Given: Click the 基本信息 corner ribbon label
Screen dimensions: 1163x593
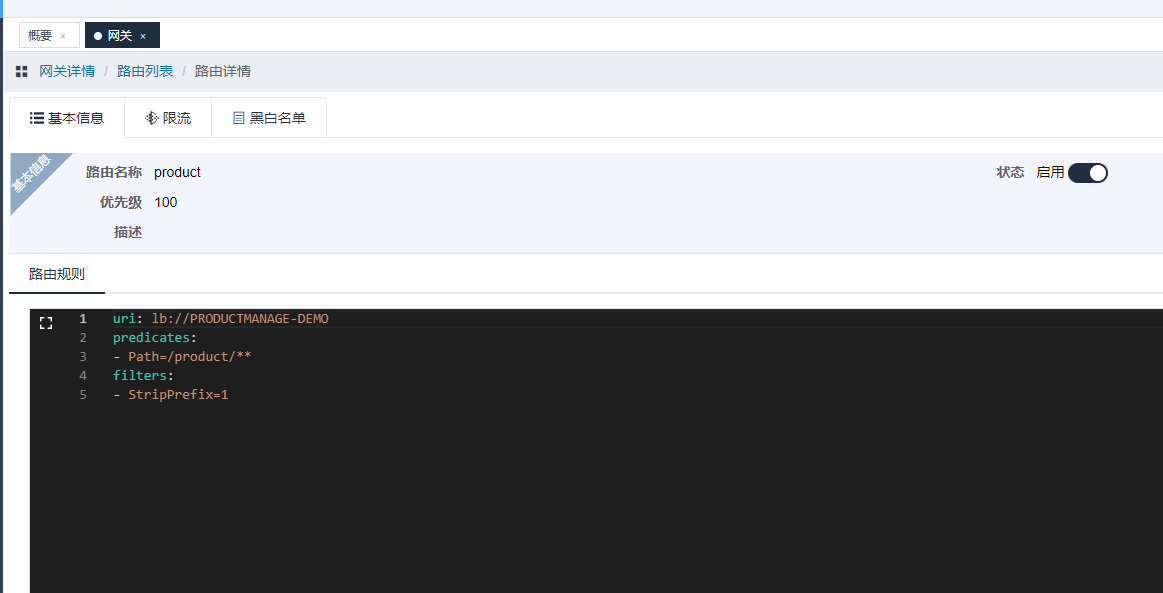Looking at the screenshot, I should tap(32, 176).
